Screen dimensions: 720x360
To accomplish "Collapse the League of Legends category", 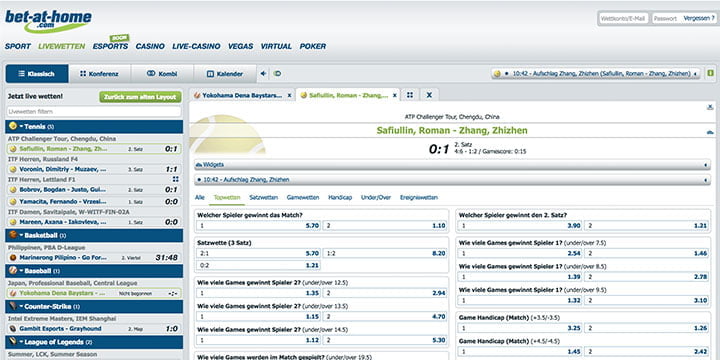I will pyautogui.click(x=94, y=342).
